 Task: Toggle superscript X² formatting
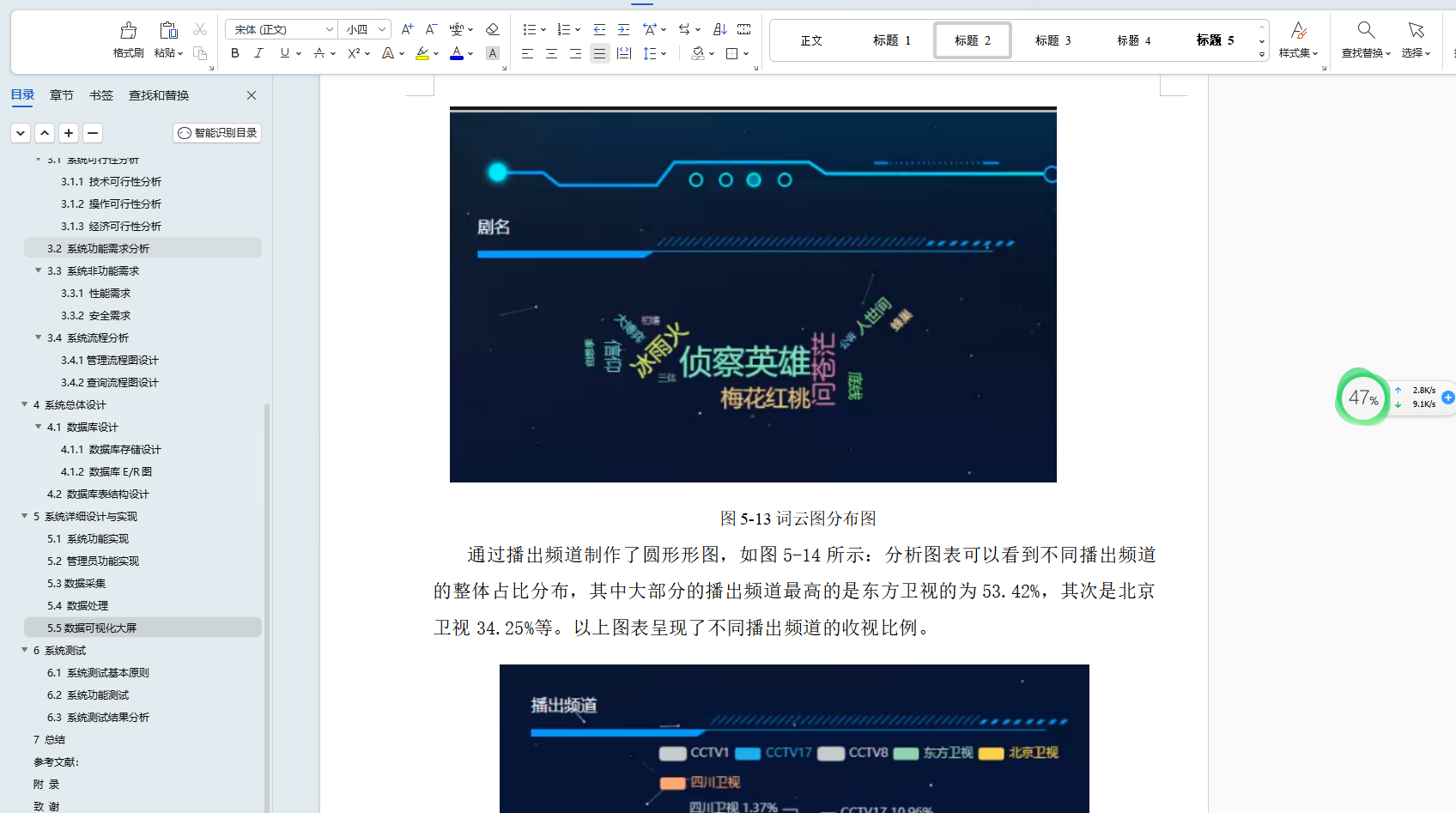[x=354, y=53]
